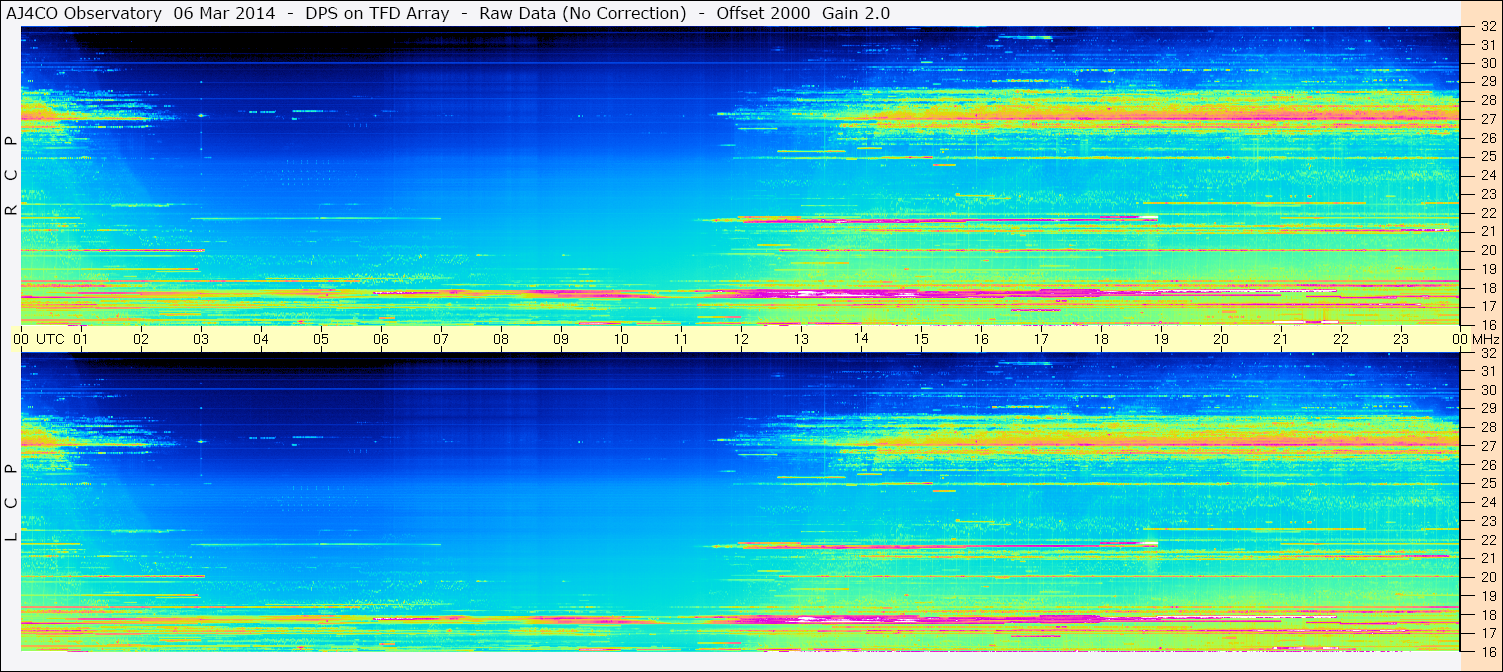This screenshot has height=672, width=1503.
Task: Click the LCP label of the lower spectrogram
Action: (x=11, y=503)
